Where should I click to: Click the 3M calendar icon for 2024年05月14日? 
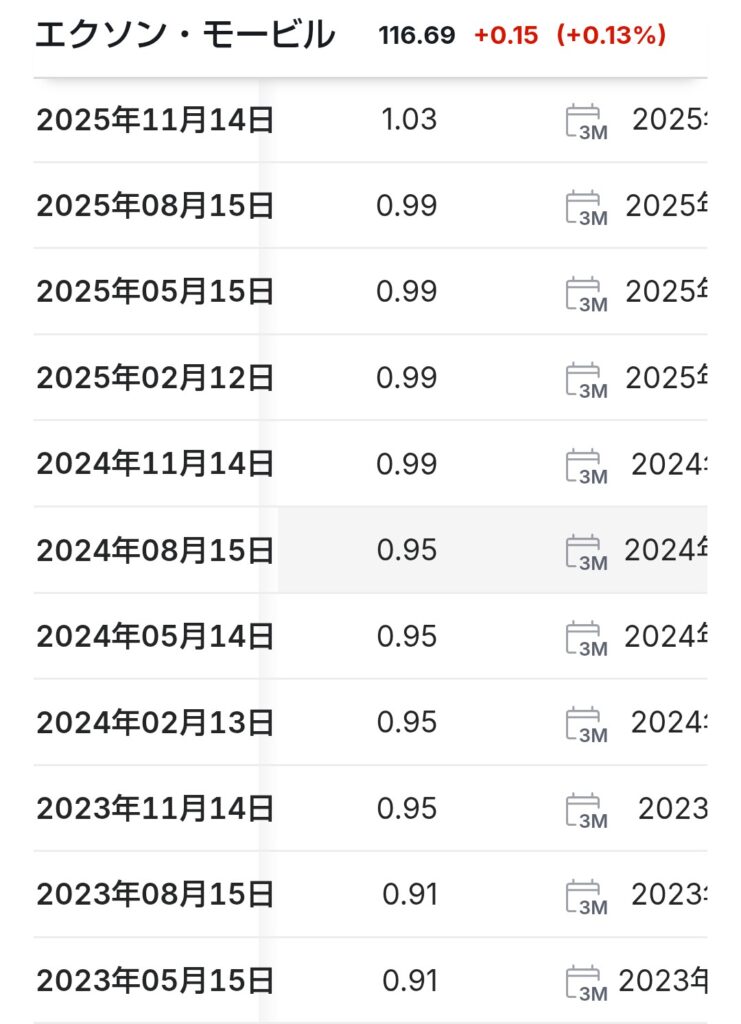586,639
